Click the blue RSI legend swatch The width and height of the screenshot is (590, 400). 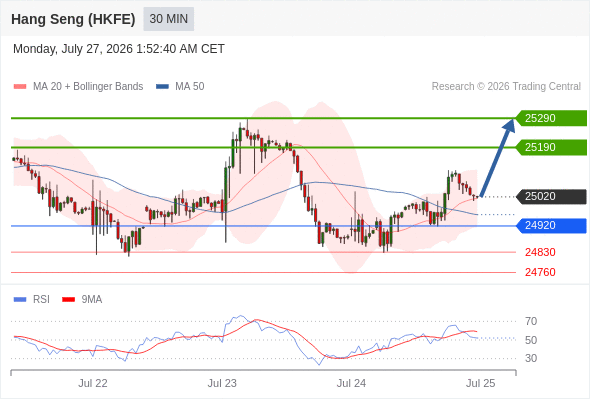[x=20, y=300]
